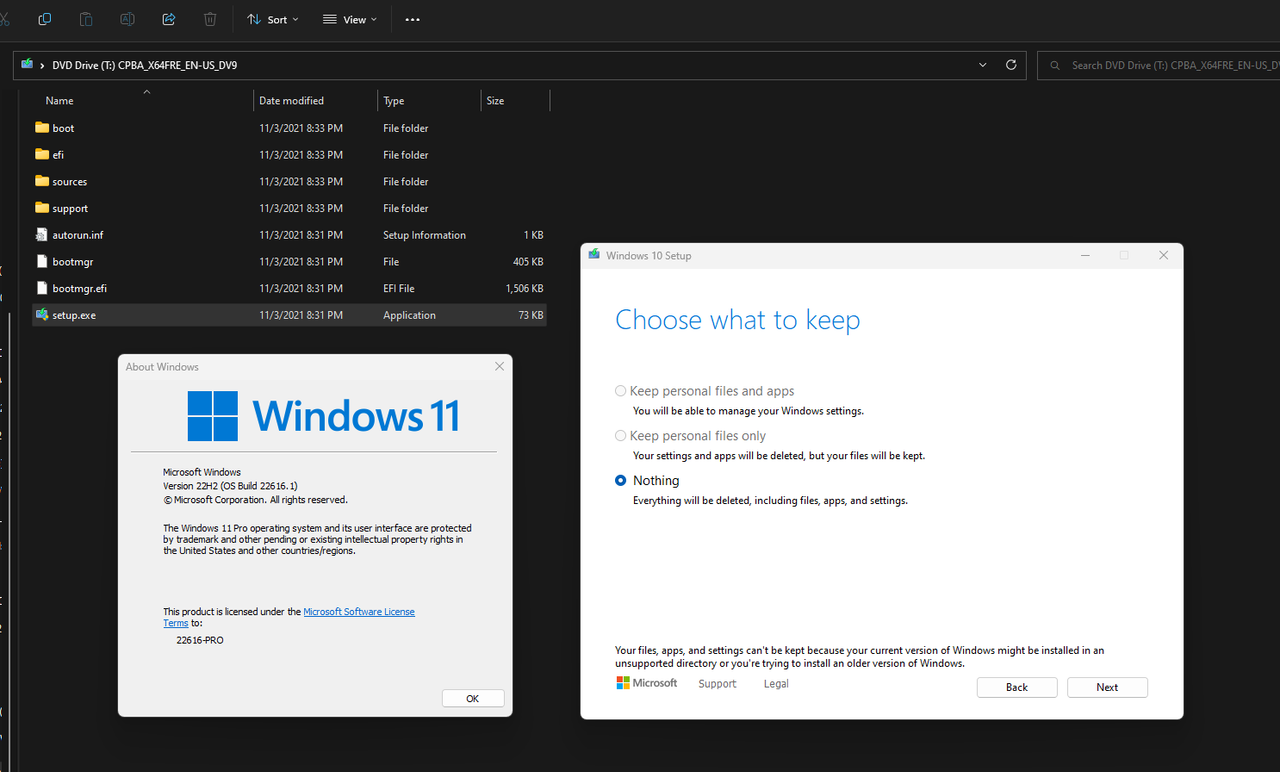The height and width of the screenshot is (772, 1280).
Task: Sort files by Type column header
Action: tap(394, 101)
